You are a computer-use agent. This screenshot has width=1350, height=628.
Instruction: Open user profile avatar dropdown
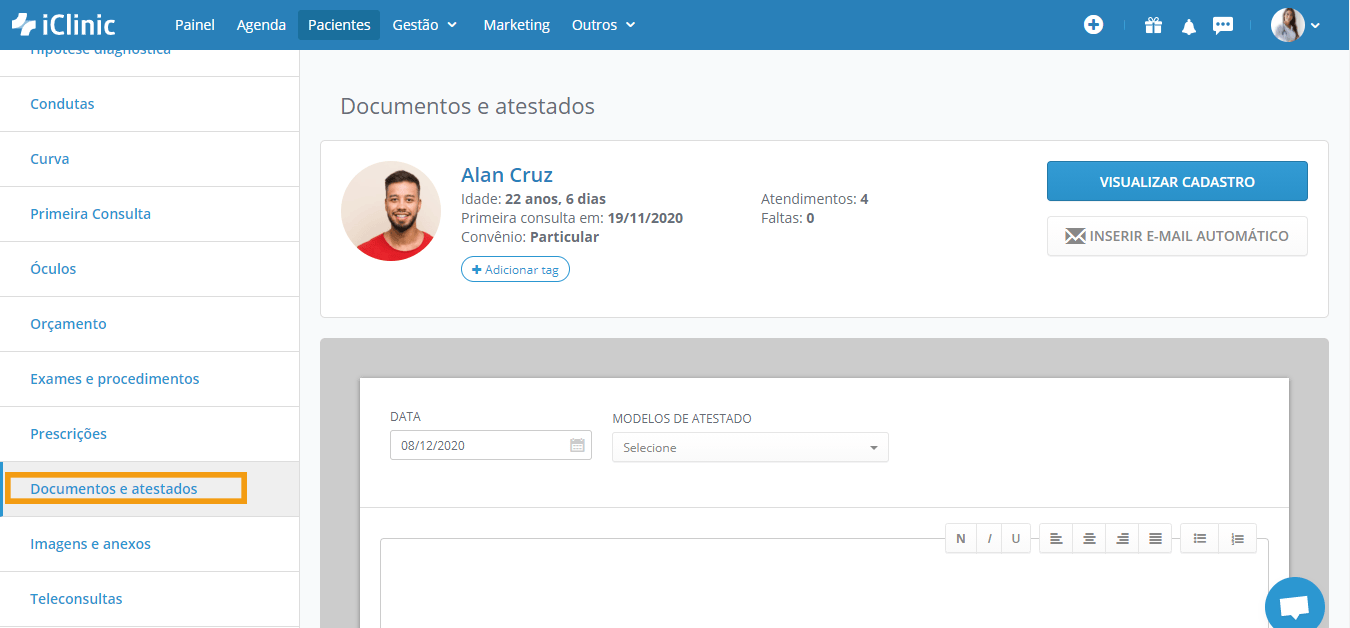1296,25
